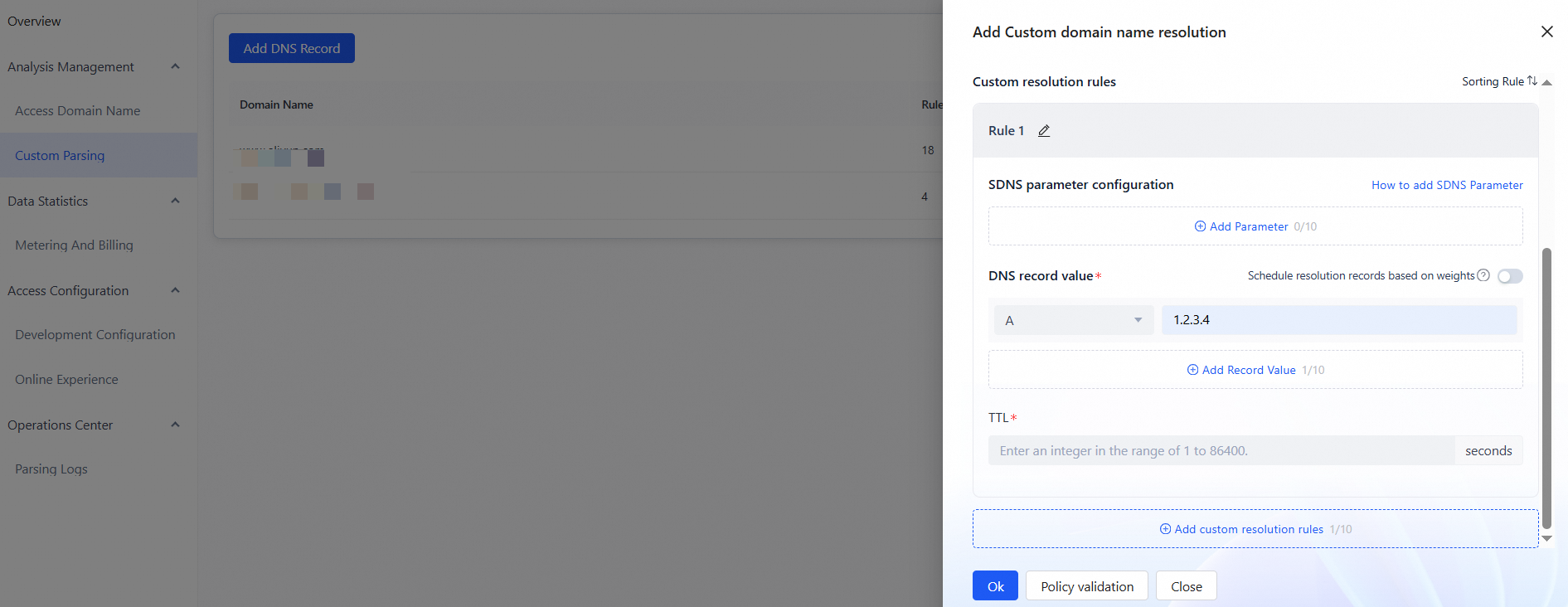Collapse the custom resolution rules triangle
1568x607 pixels.
(1547, 82)
